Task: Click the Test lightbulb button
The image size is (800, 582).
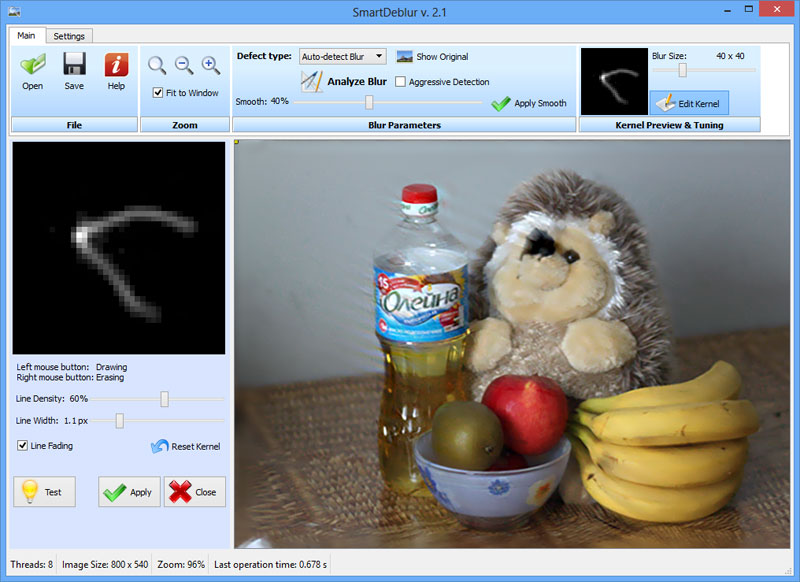Action: click(44, 492)
